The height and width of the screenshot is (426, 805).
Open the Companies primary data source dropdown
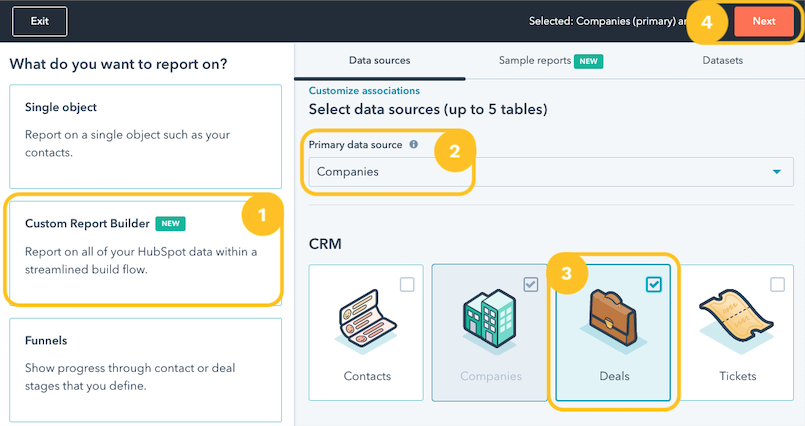click(x=551, y=172)
